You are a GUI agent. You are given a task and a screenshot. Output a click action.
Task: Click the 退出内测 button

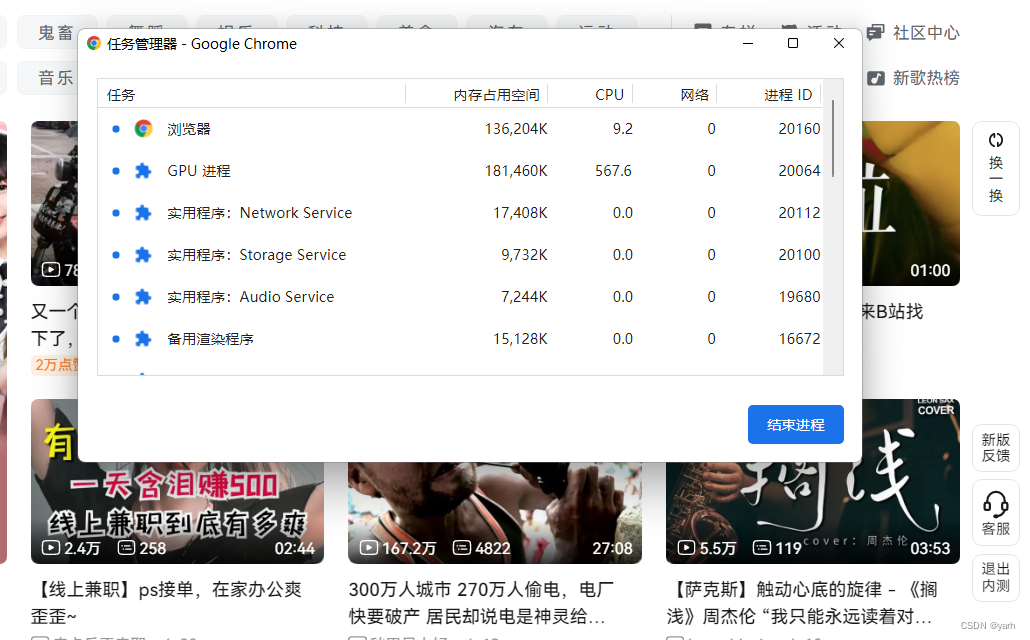(x=996, y=577)
